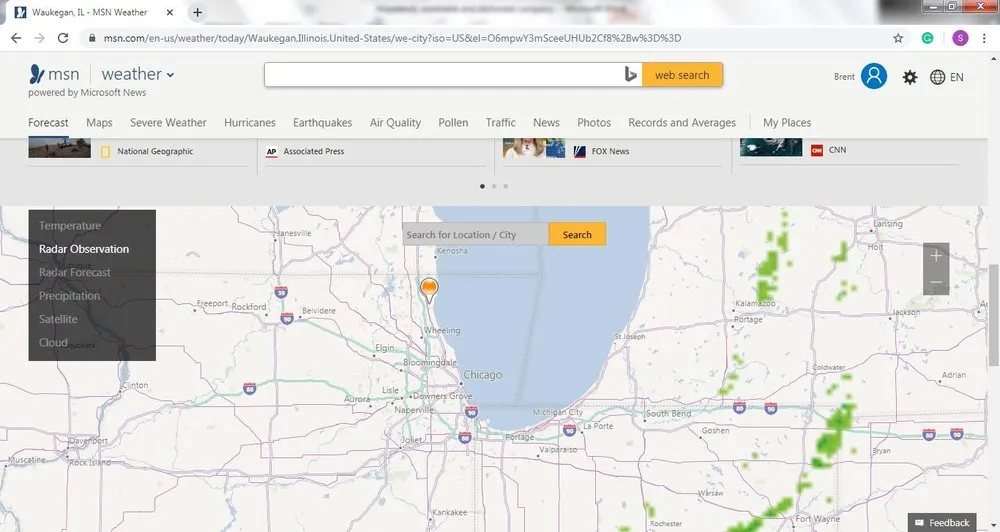Open the Feedback button
Screen dimensions: 1000x532
[x=942, y=522]
